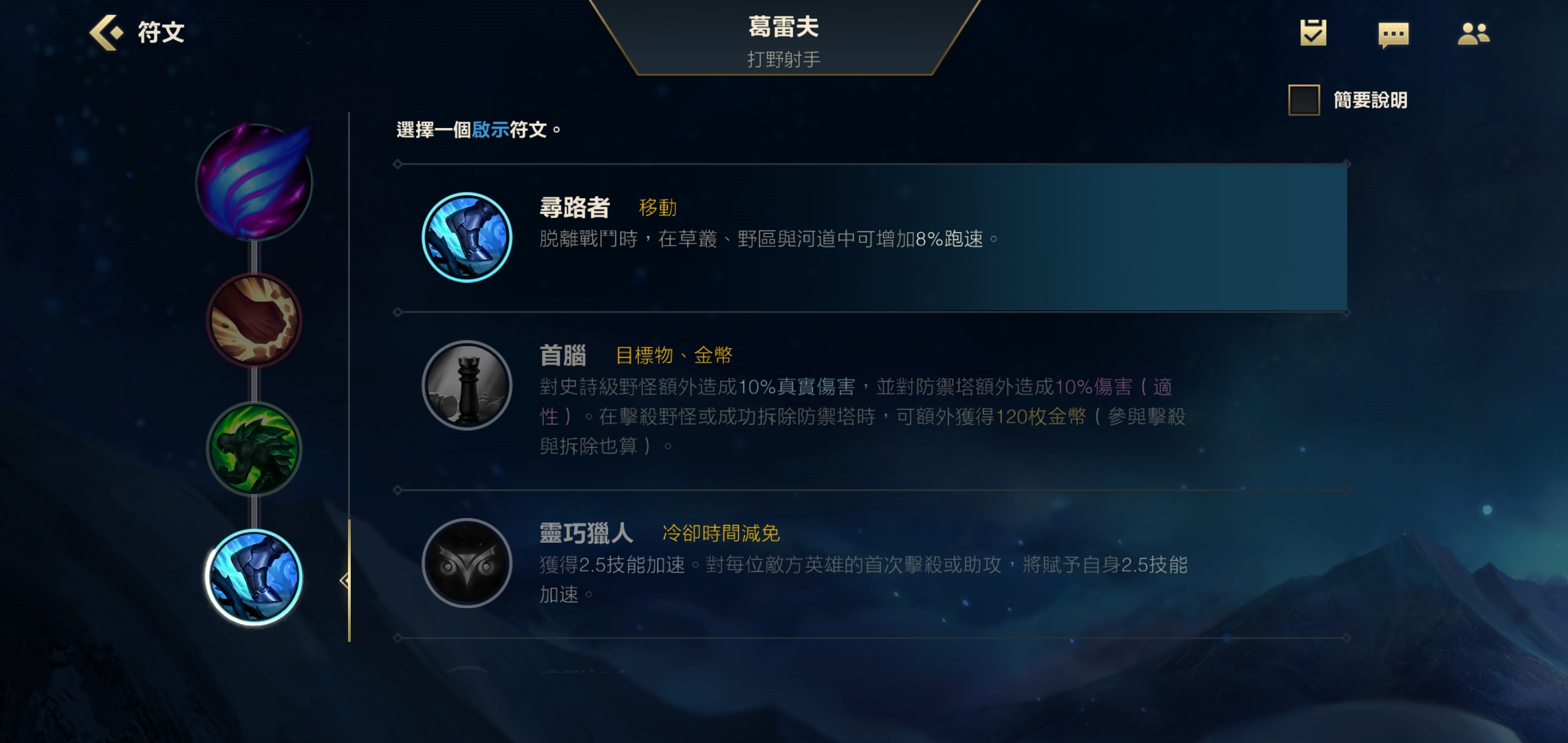1568x743 pixels.
Task: Choose the 首腦 chess rook rune icon
Action: [x=467, y=385]
